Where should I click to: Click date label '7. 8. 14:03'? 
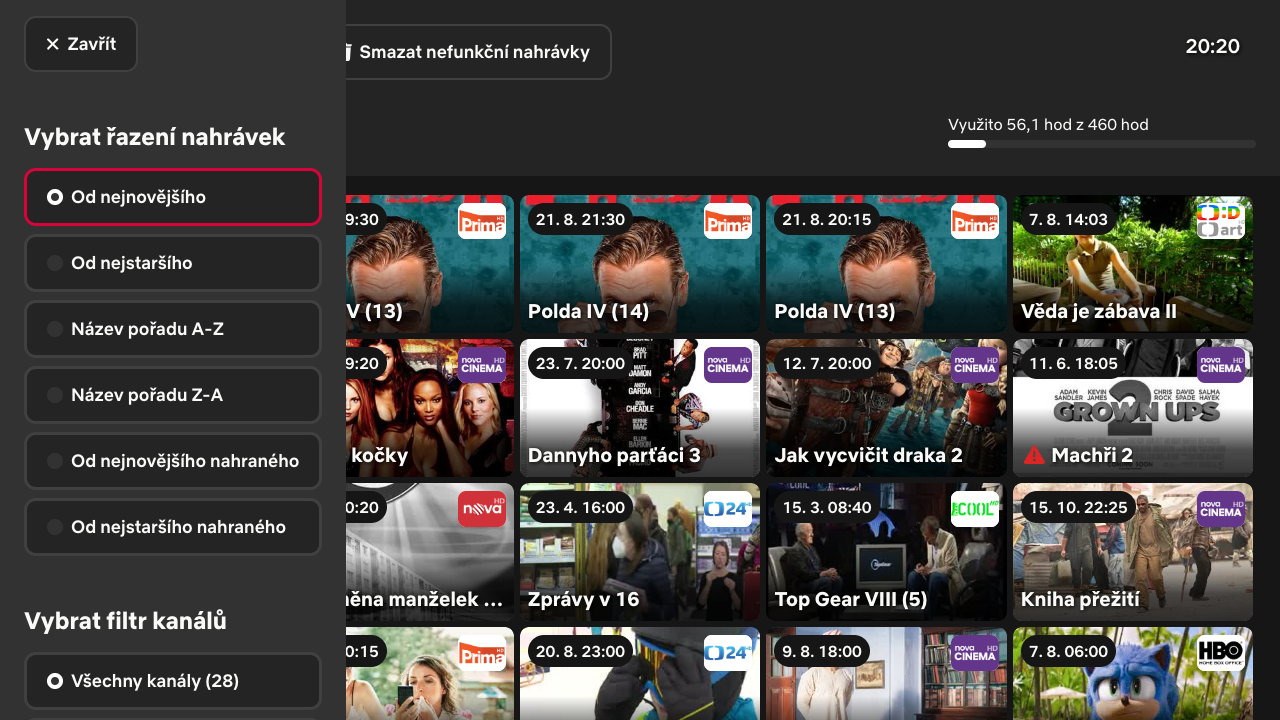point(1069,219)
